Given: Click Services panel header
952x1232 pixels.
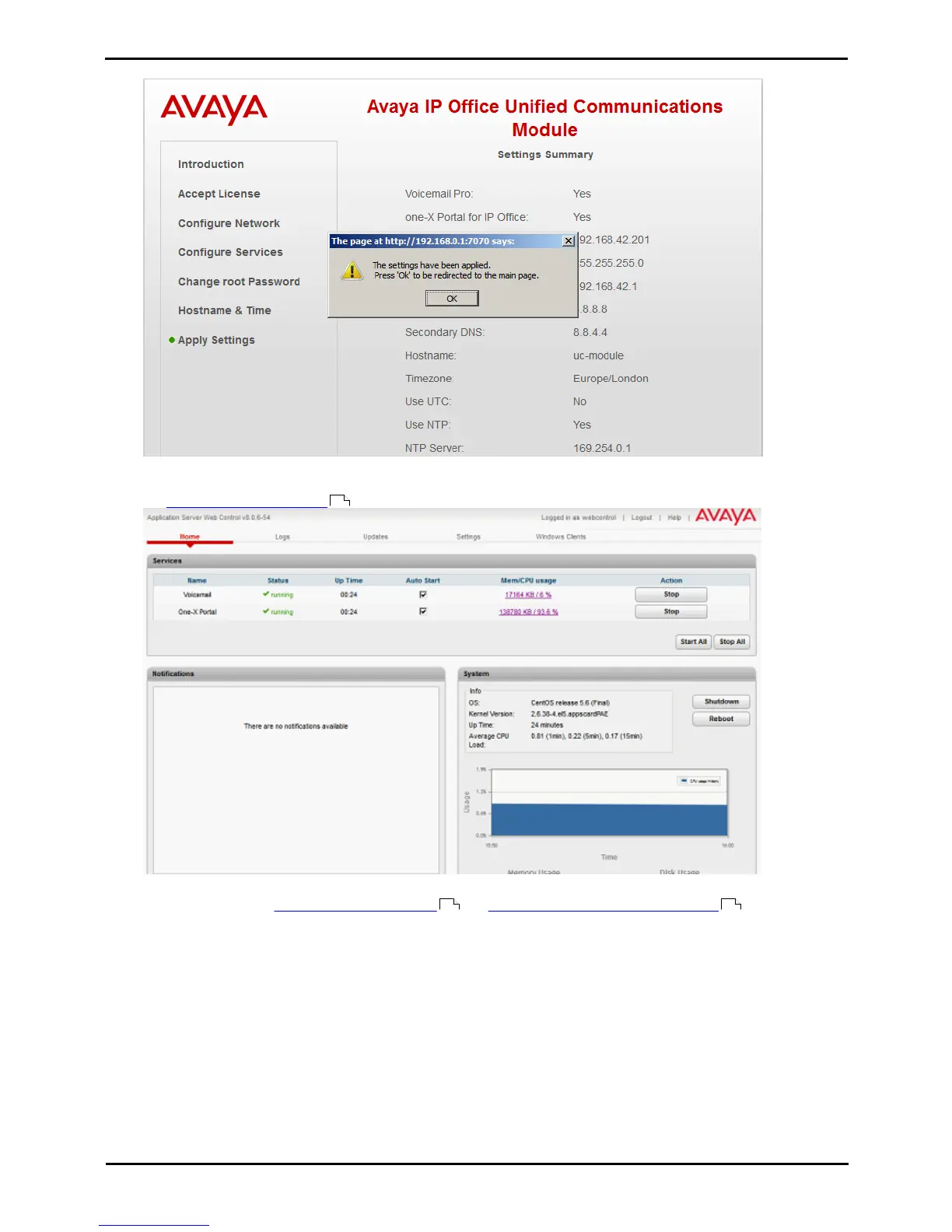Looking at the screenshot, I should click(451, 561).
